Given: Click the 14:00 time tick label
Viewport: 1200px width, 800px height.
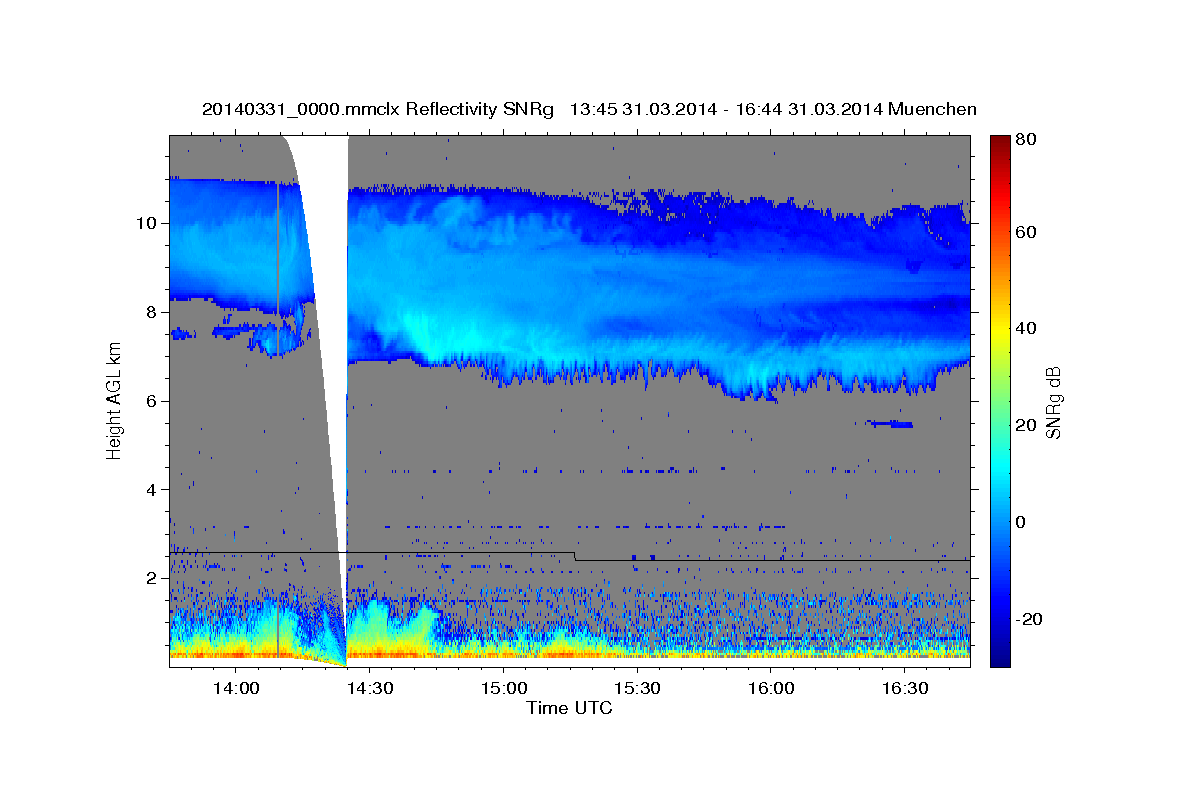Looking at the screenshot, I should click(x=236, y=689).
